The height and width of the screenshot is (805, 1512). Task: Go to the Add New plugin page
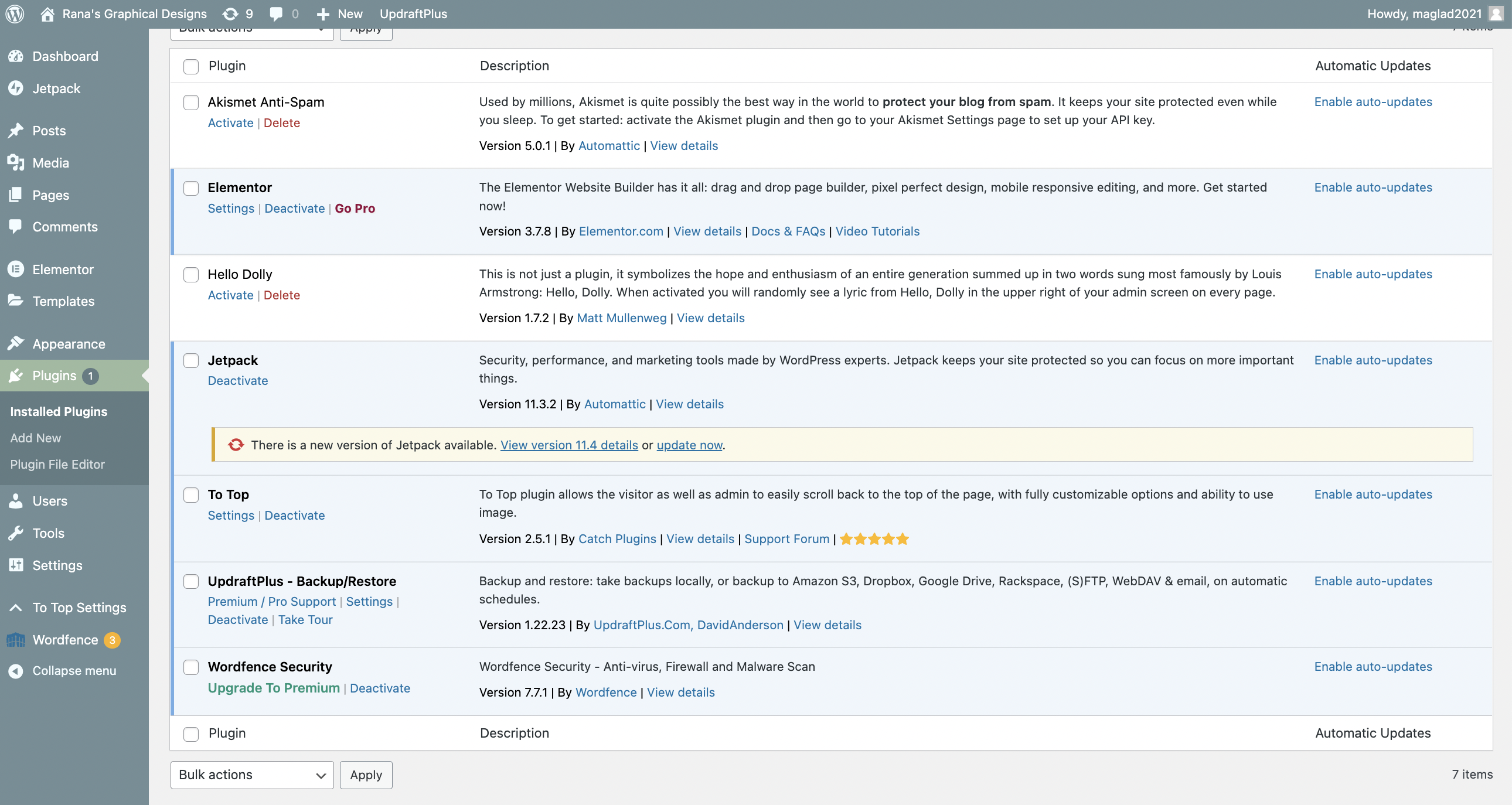coord(35,438)
